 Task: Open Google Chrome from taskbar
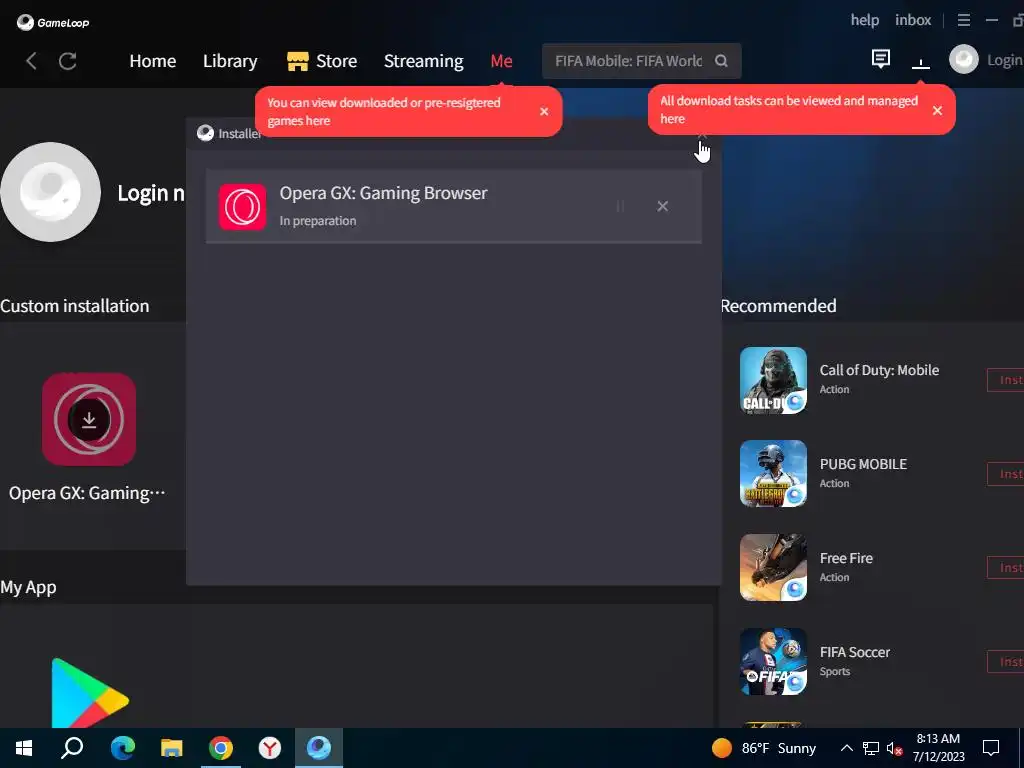coord(221,748)
